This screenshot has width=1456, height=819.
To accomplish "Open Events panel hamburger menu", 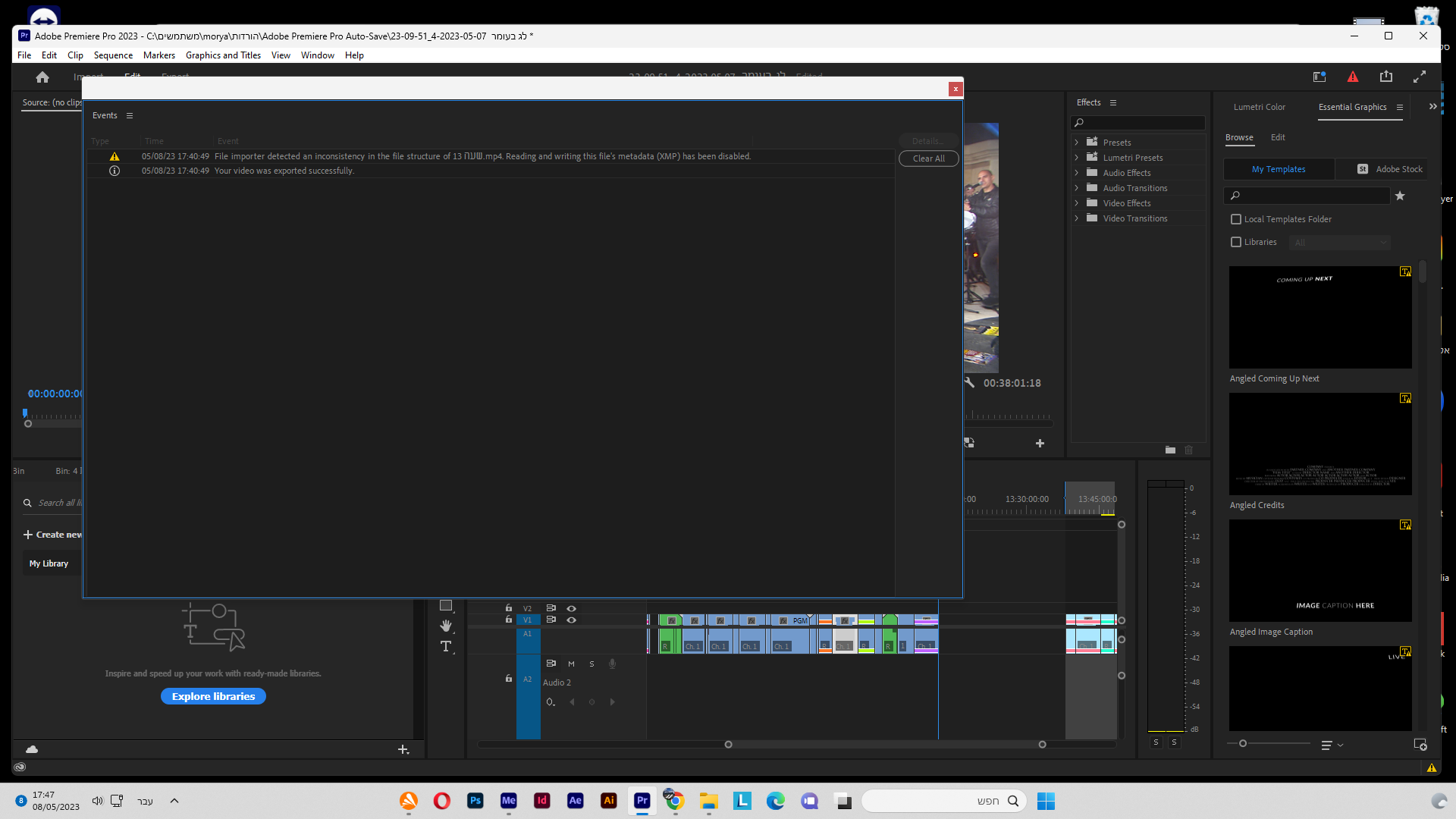I will point(130,116).
